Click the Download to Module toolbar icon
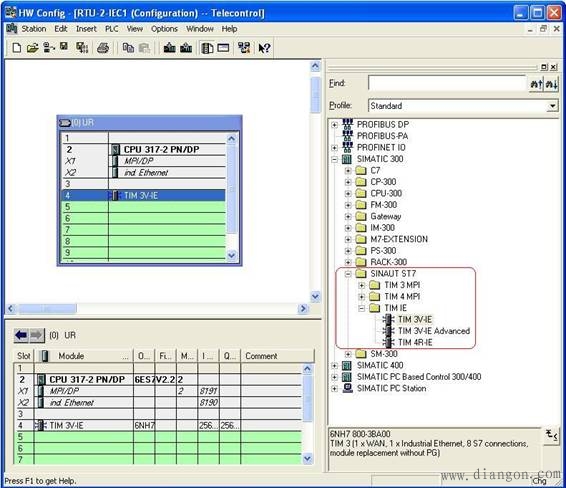The image size is (566, 488). [169, 48]
